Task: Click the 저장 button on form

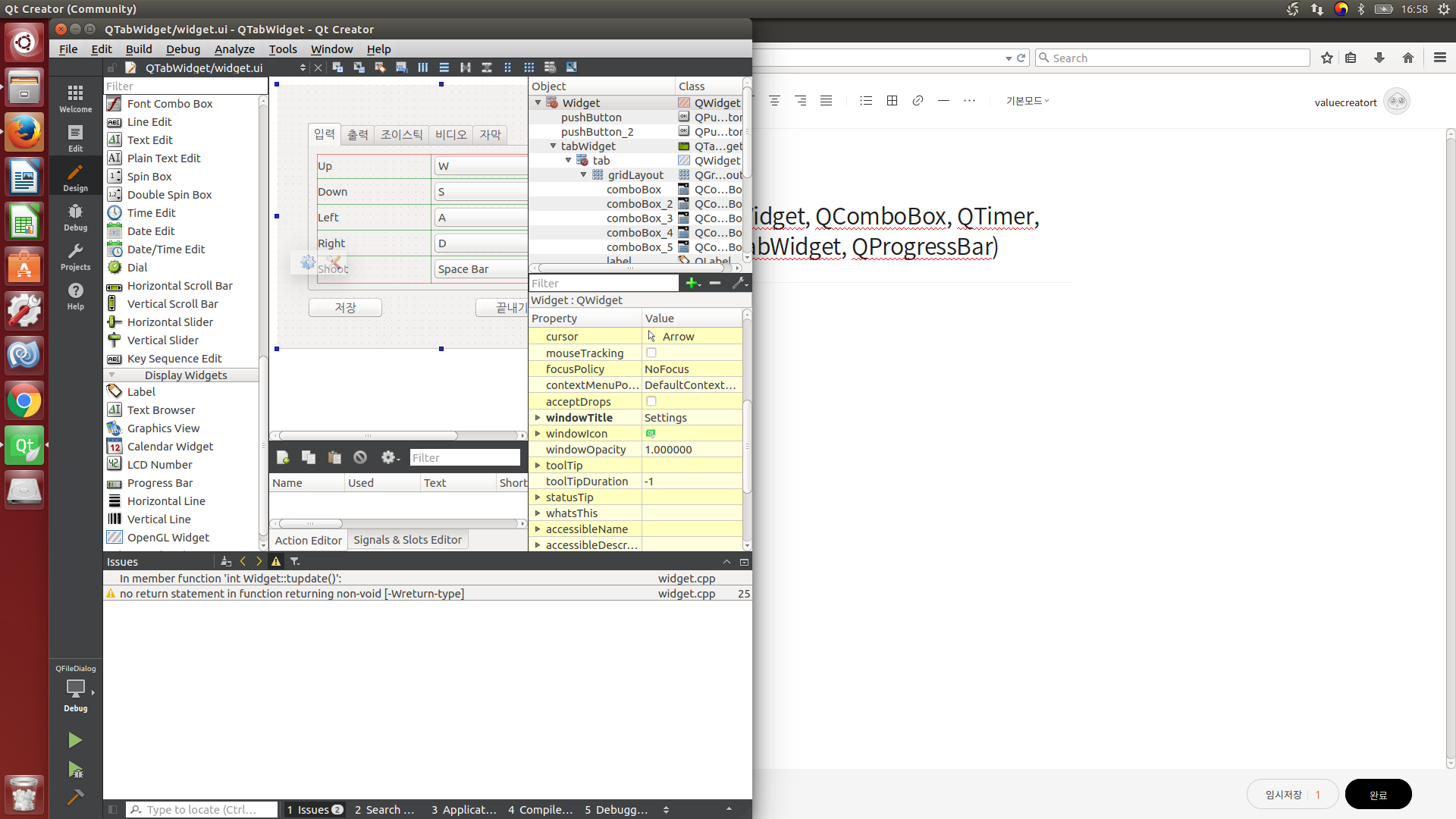Action: (345, 307)
